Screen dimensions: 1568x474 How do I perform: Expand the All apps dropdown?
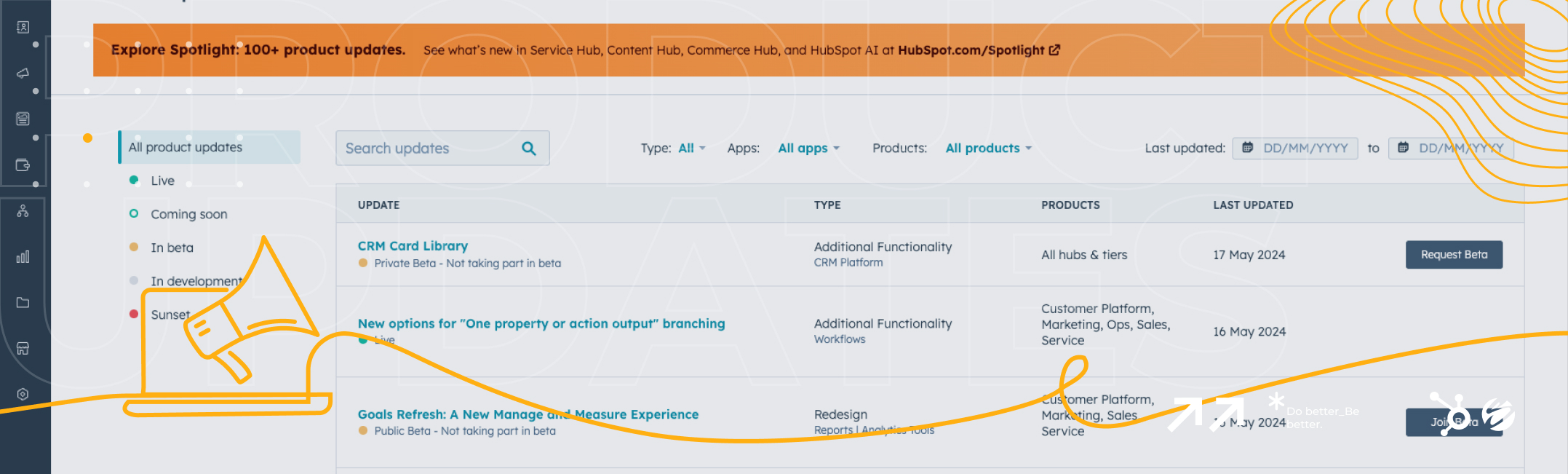(x=808, y=148)
